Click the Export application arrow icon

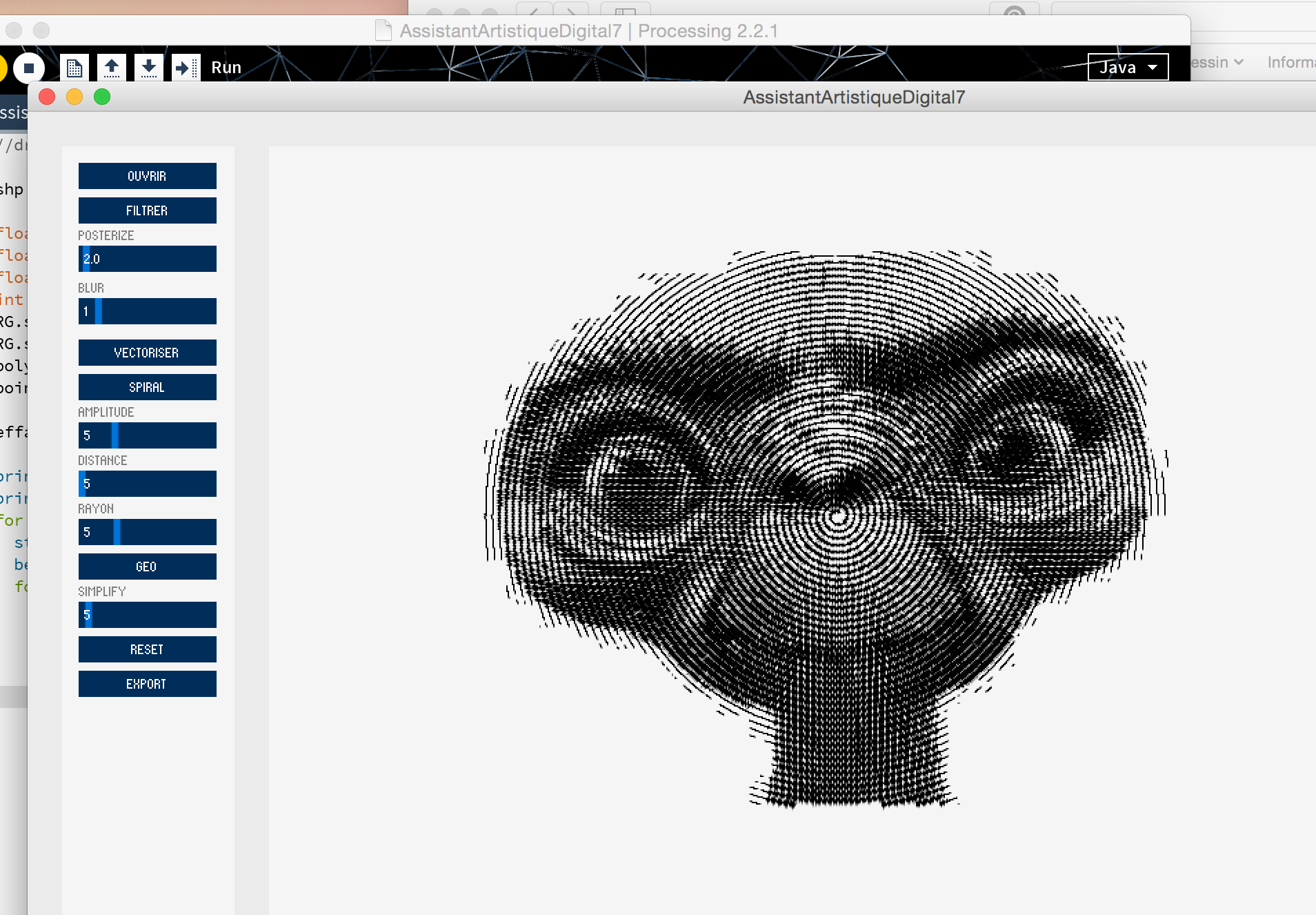coord(186,68)
